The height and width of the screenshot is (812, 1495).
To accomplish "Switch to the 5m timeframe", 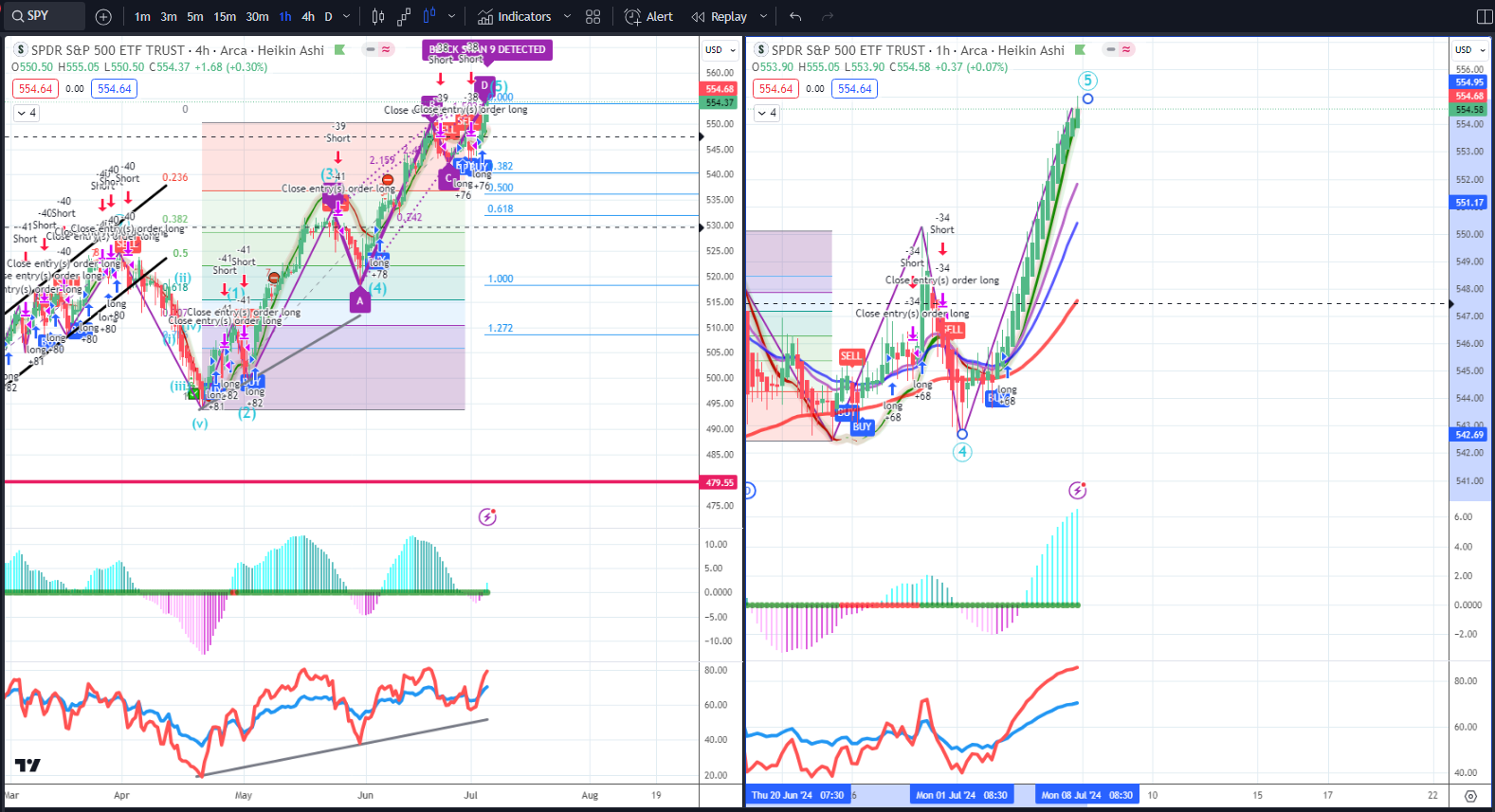I will click(x=195, y=17).
